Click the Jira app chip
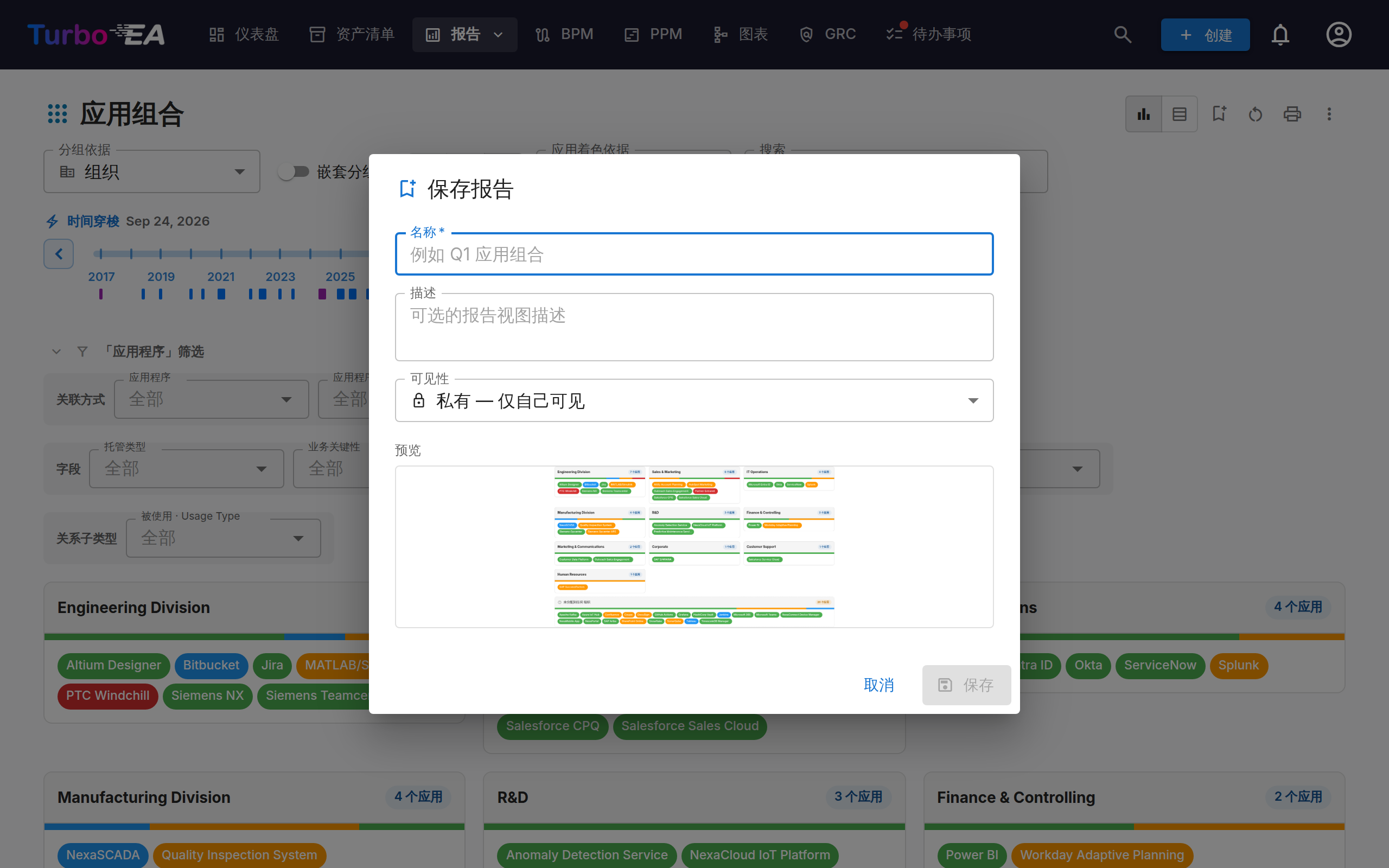 272,665
